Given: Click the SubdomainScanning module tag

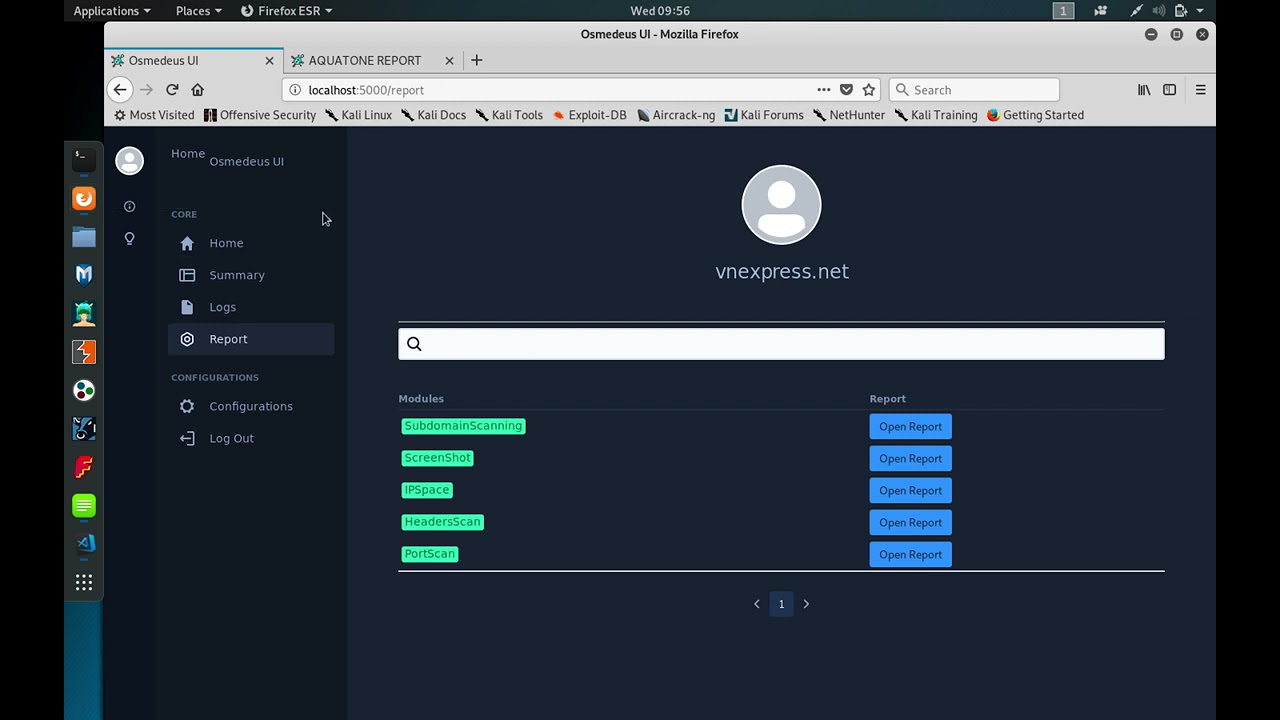Looking at the screenshot, I should (x=463, y=426).
